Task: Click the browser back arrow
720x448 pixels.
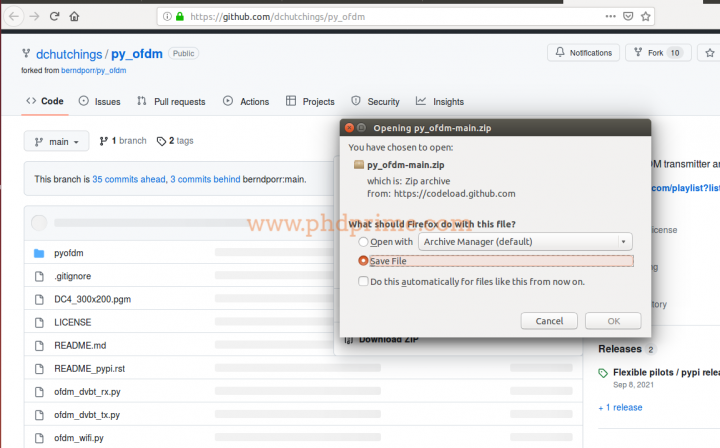Action: click(x=12, y=17)
